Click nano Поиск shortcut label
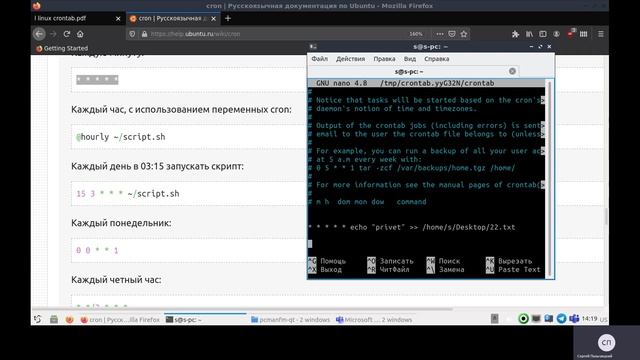 449,261
